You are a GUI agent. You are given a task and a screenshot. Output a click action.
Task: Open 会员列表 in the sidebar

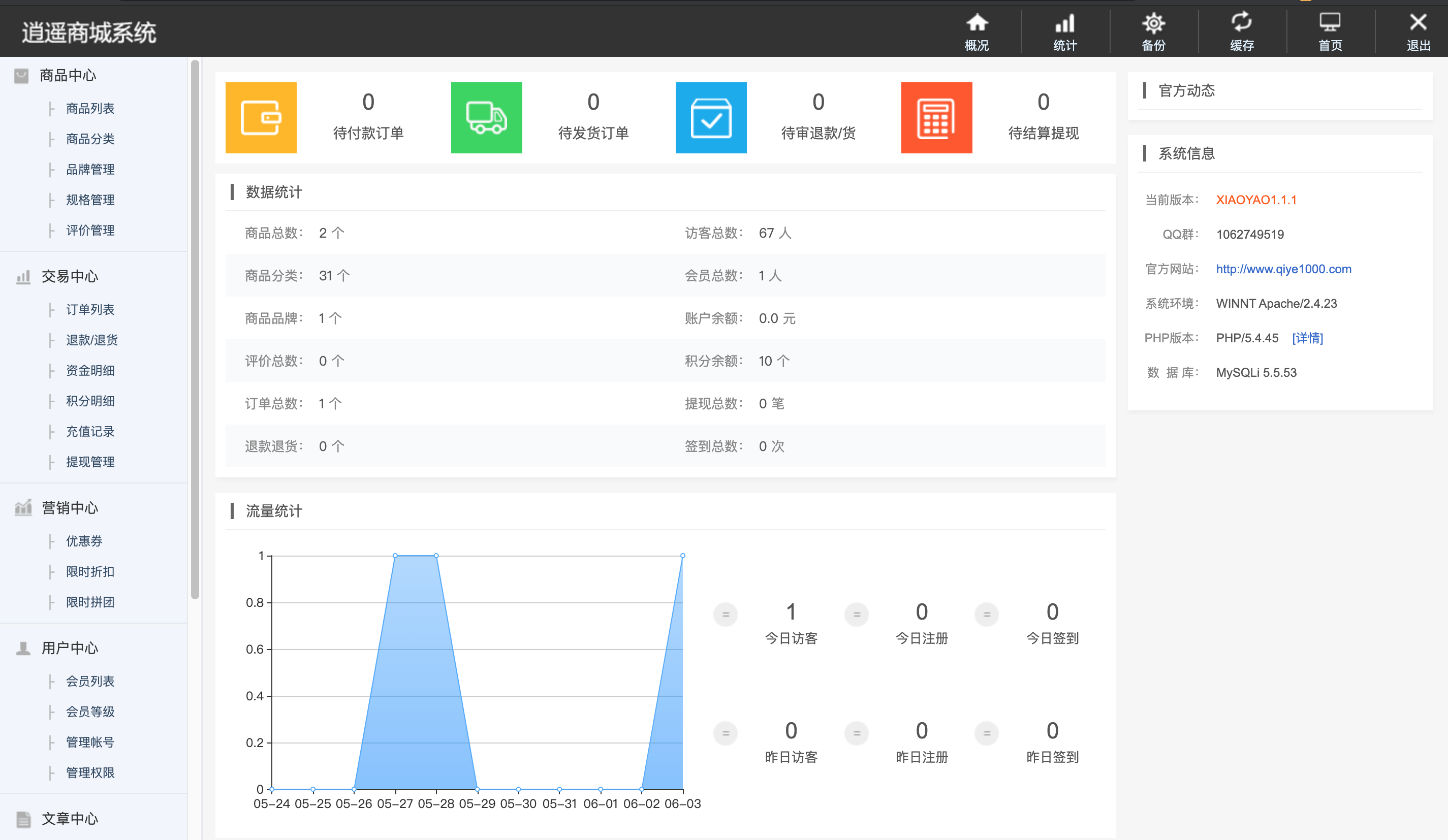pos(90,682)
